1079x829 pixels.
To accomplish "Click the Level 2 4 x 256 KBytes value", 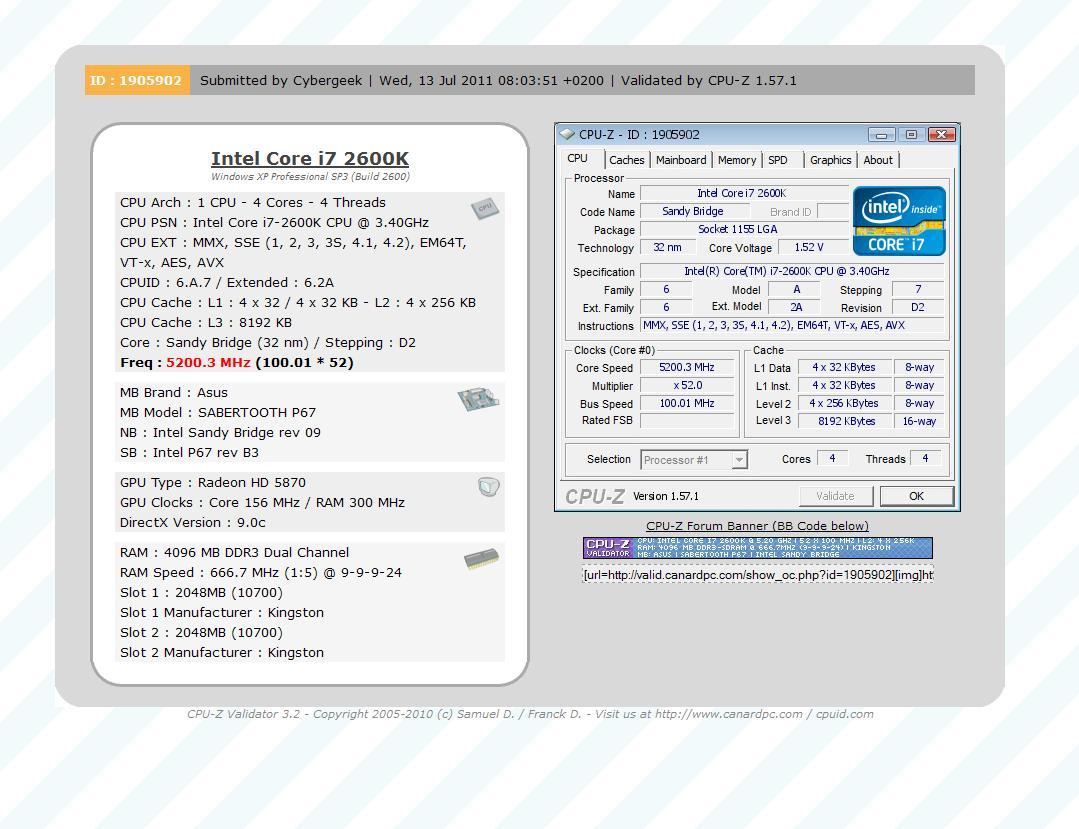I will click(x=846, y=403).
